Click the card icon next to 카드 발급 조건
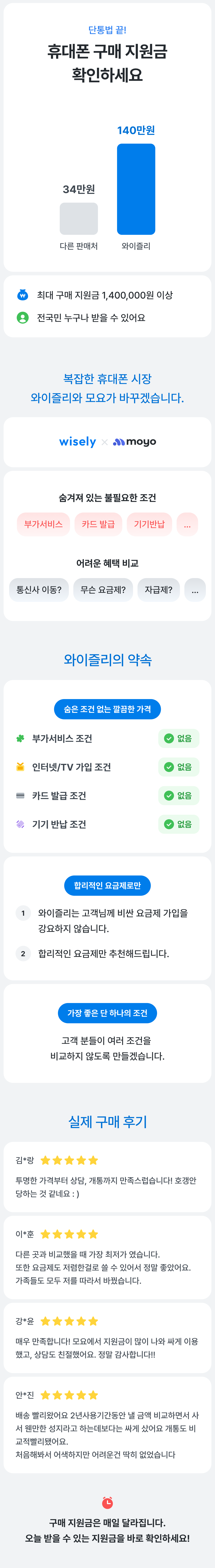The image size is (215, 1568). coord(20,796)
